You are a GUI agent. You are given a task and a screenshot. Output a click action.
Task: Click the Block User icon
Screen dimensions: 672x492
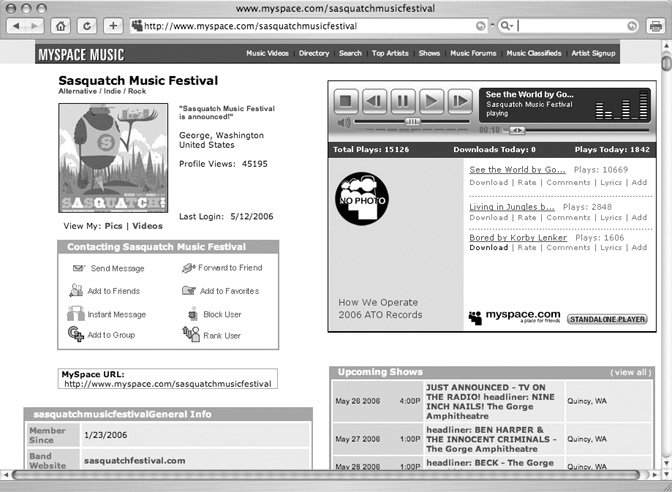(x=191, y=314)
